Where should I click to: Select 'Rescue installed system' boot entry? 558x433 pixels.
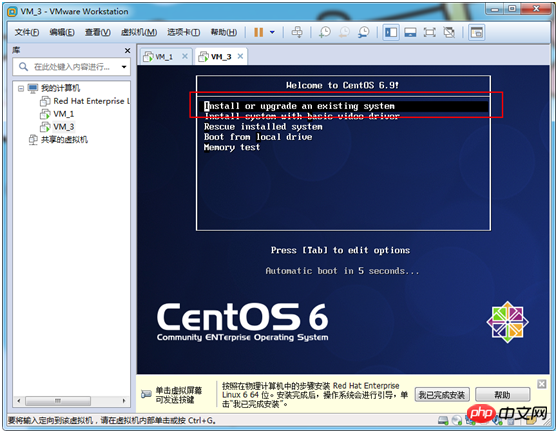[x=263, y=127]
